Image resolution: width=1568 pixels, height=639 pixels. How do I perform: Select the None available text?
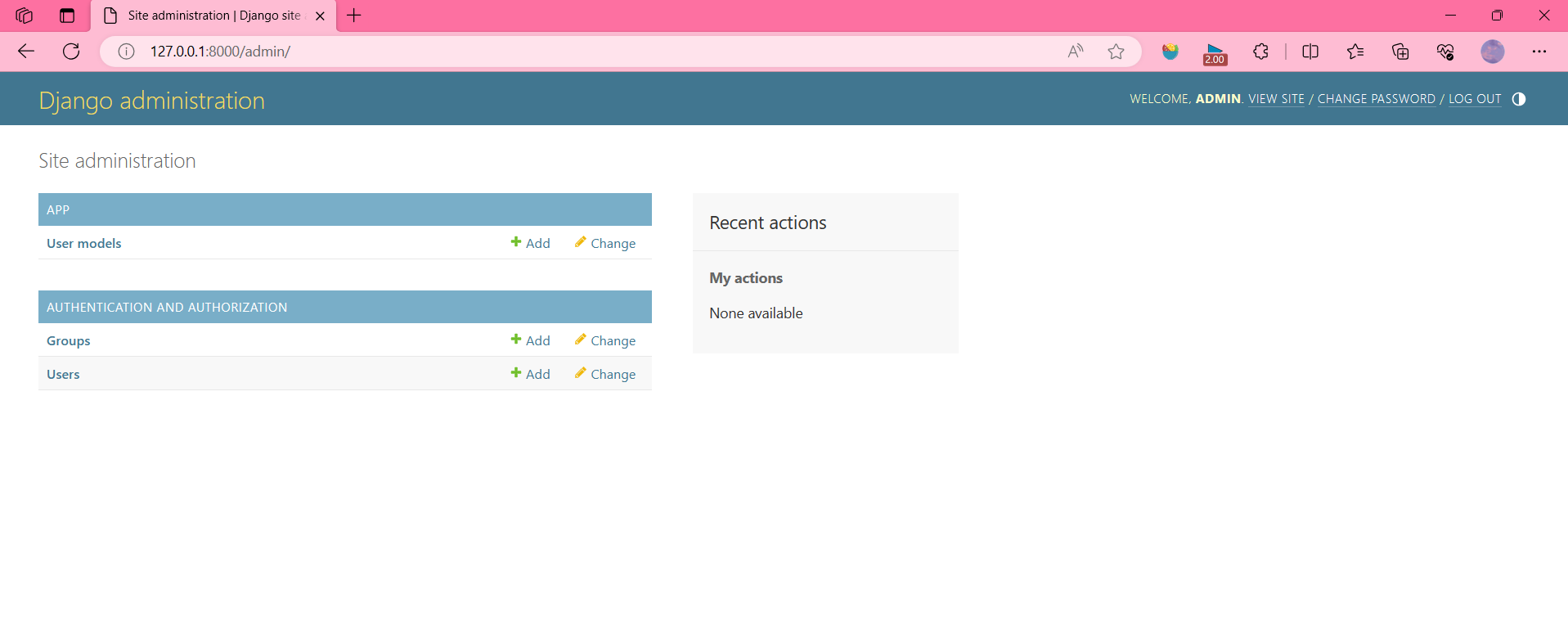coord(756,313)
